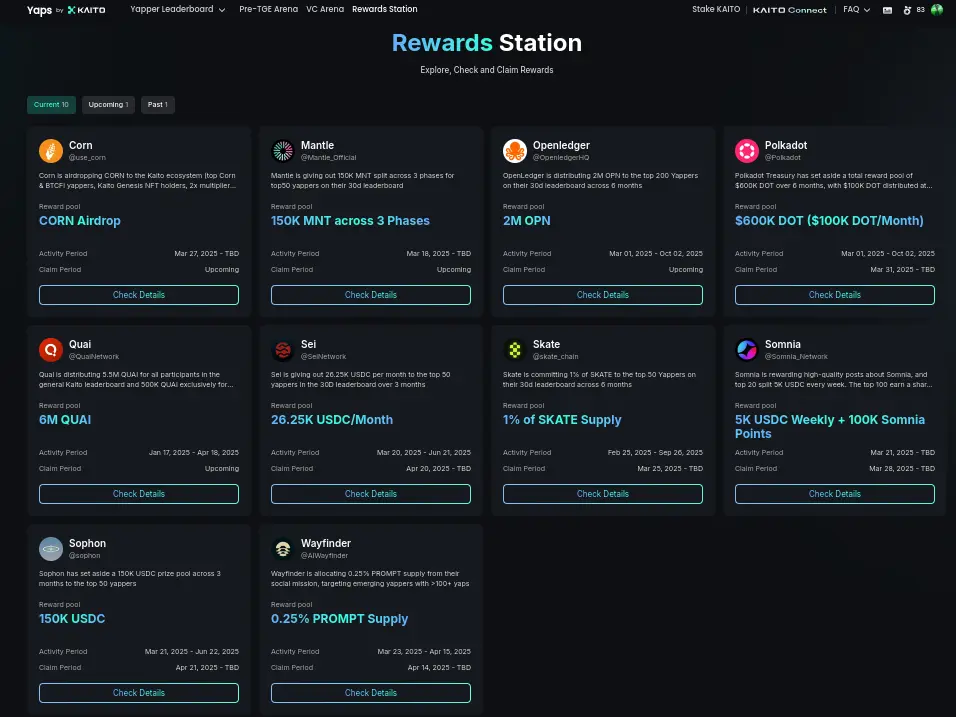This screenshot has width=956, height=717.
Task: Switch to the Upcoming 1 tab
Action: [x=109, y=105]
